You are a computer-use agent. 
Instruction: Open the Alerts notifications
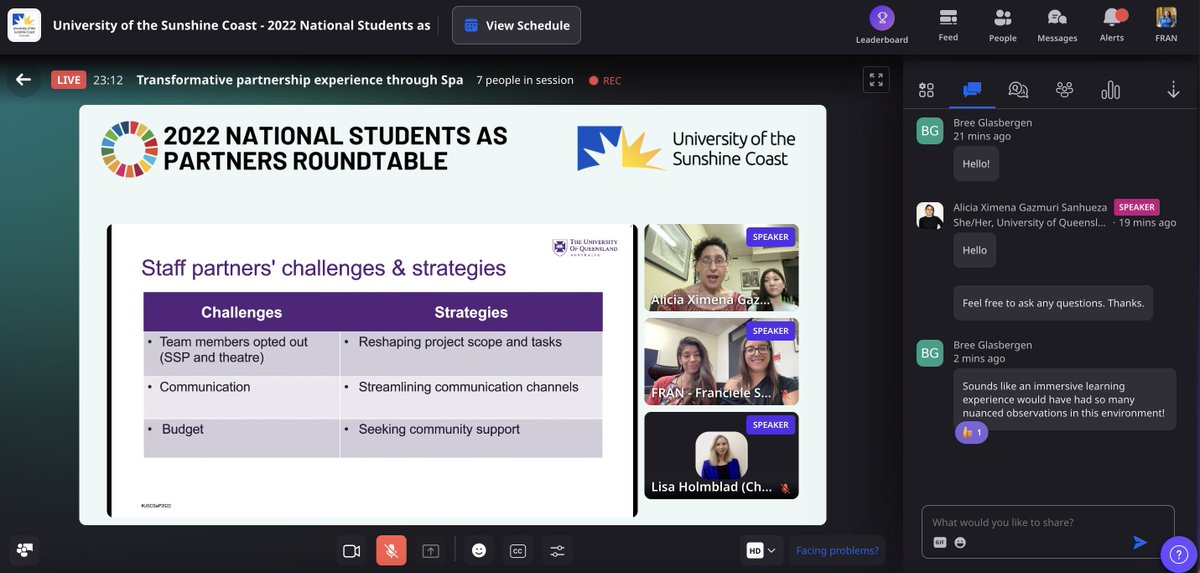[1111, 25]
